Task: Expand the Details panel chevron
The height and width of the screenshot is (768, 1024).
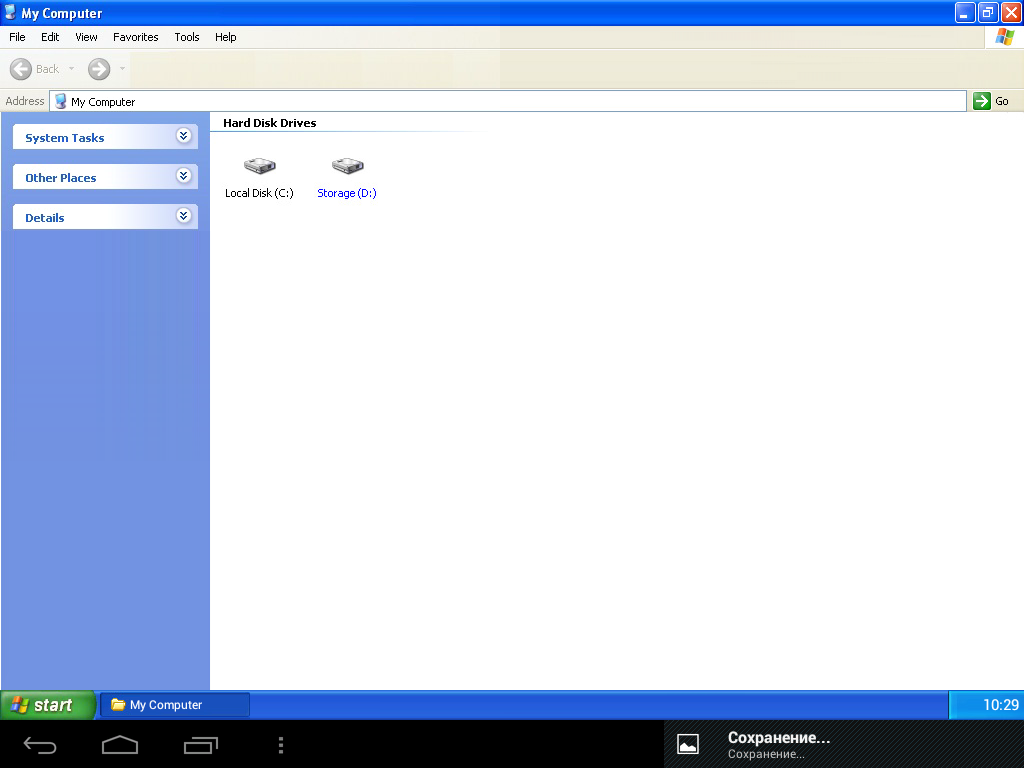Action: (184, 216)
